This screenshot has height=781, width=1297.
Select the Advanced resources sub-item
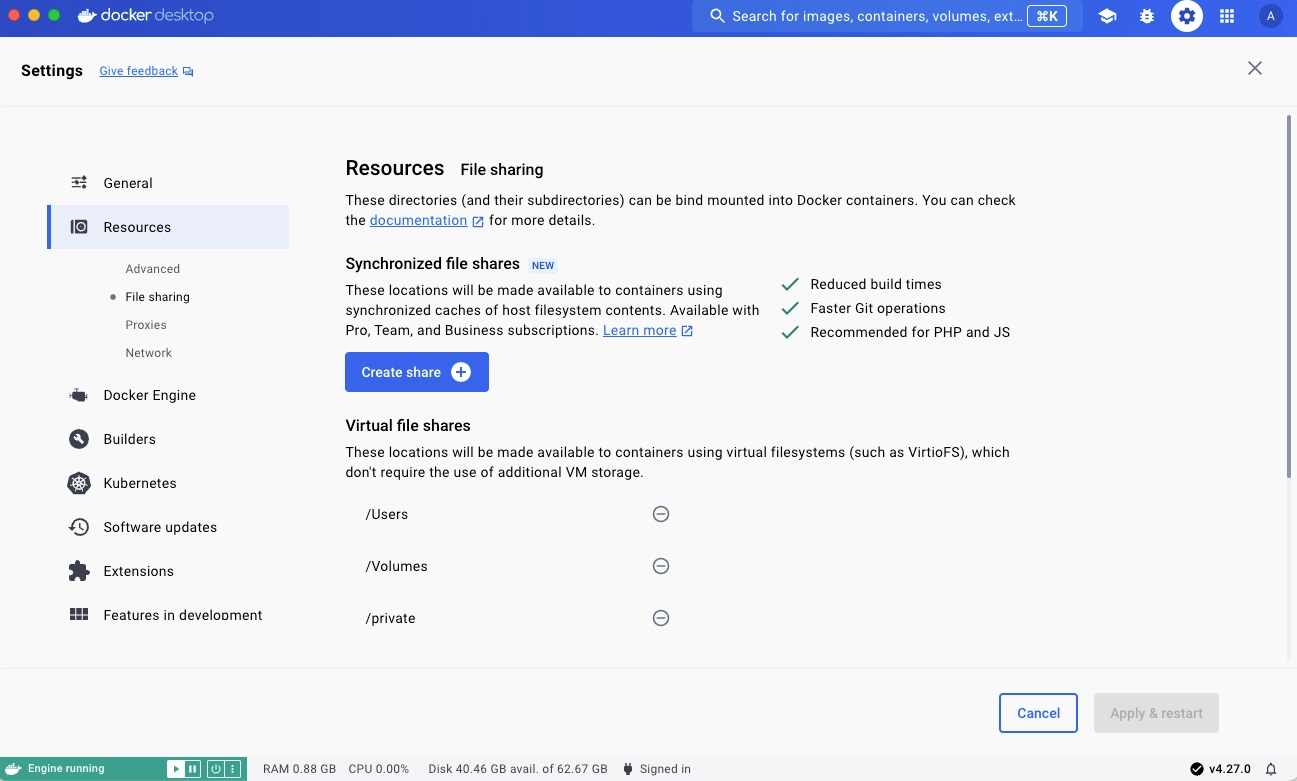152,269
